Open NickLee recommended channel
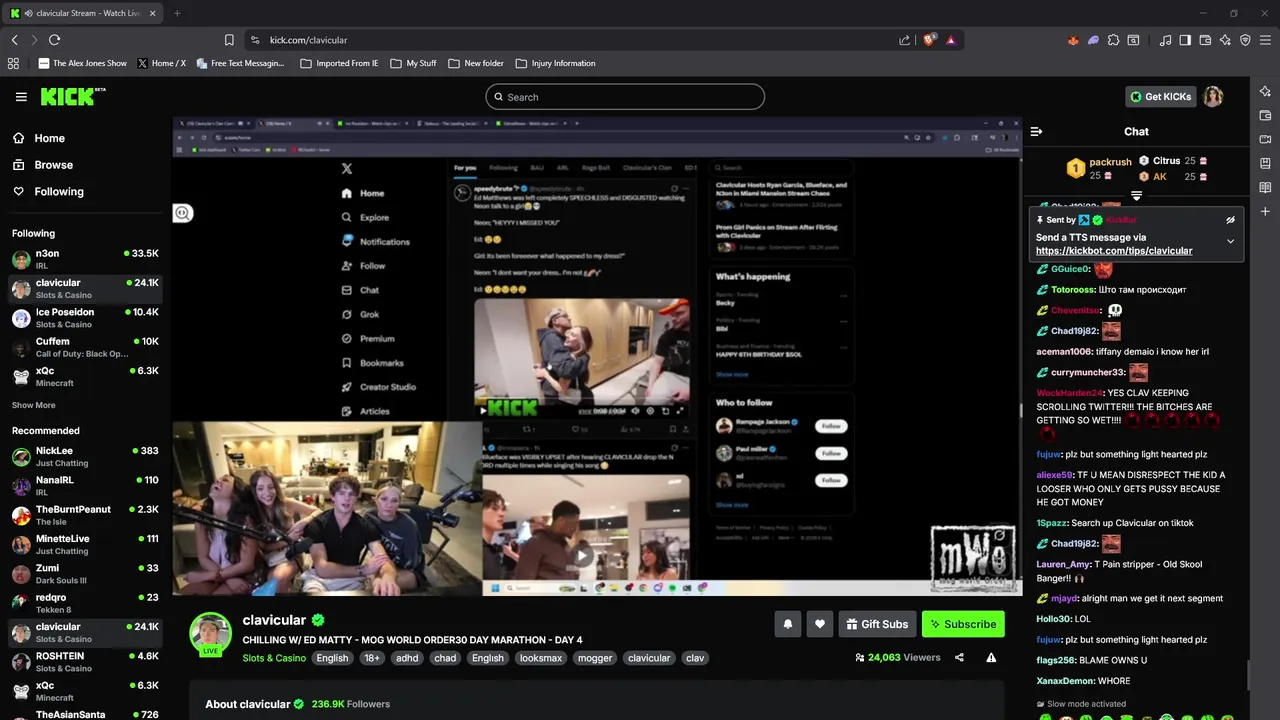The width and height of the screenshot is (1280, 720). point(85,457)
